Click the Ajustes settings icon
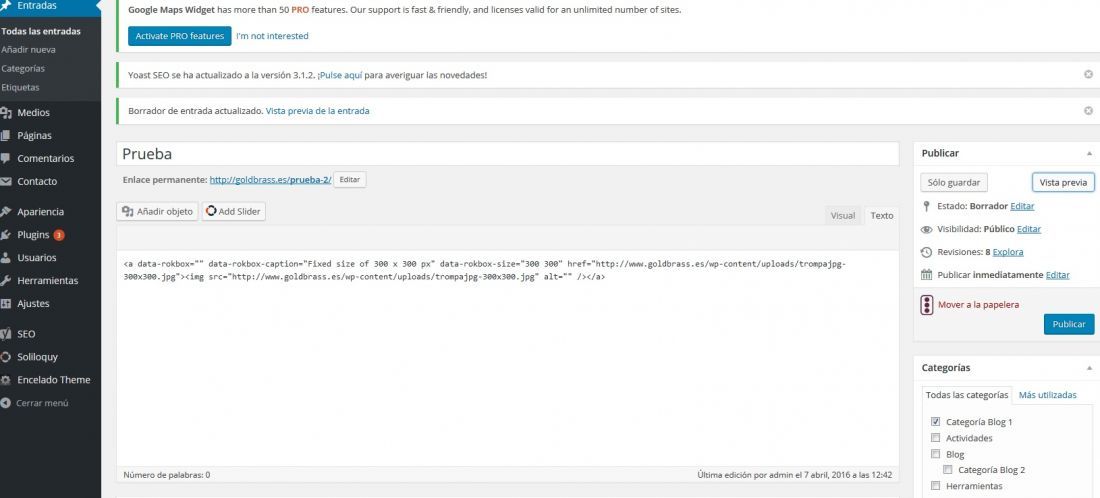The image size is (1100, 498). coord(6,304)
